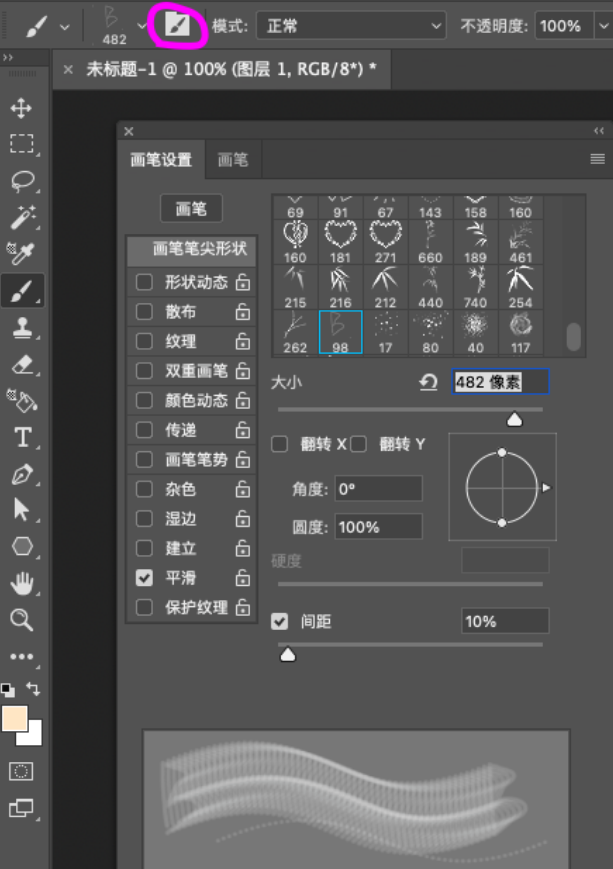The height and width of the screenshot is (869, 613).
Task: Enable 双重画笔 checkbox
Action: (144, 371)
